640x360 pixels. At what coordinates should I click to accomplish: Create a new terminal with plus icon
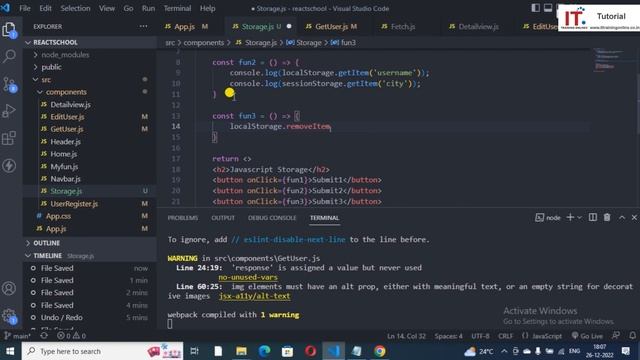(570, 218)
